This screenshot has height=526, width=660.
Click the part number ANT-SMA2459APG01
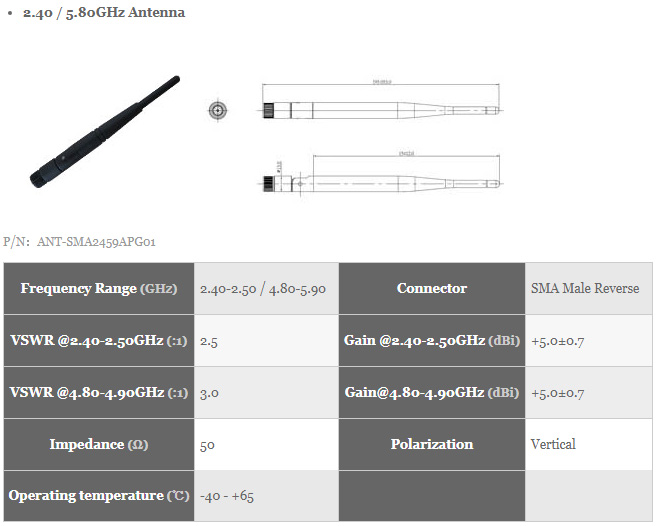96,242
